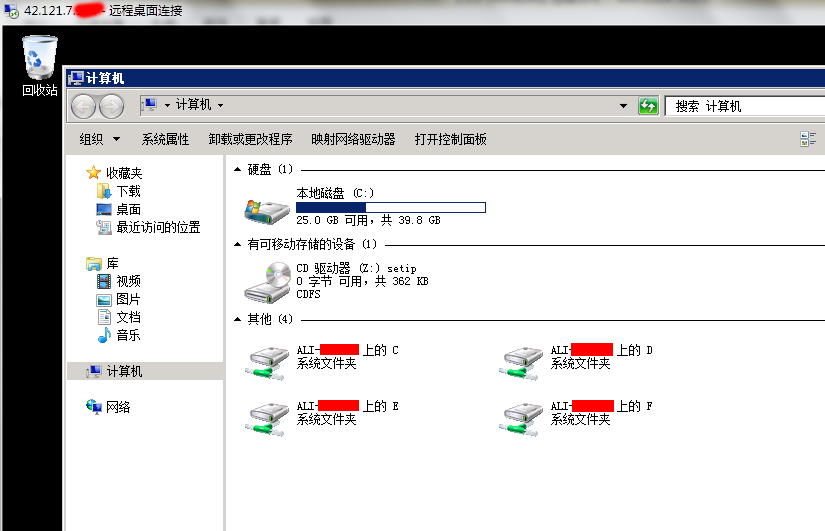Viewport: 825px width, 531px height.
Task: Open the address bar history dropdown arrow
Action: click(x=623, y=106)
